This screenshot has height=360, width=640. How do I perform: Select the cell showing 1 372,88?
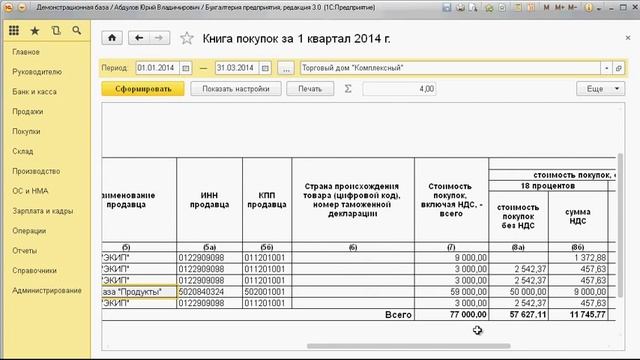[x=578, y=258]
